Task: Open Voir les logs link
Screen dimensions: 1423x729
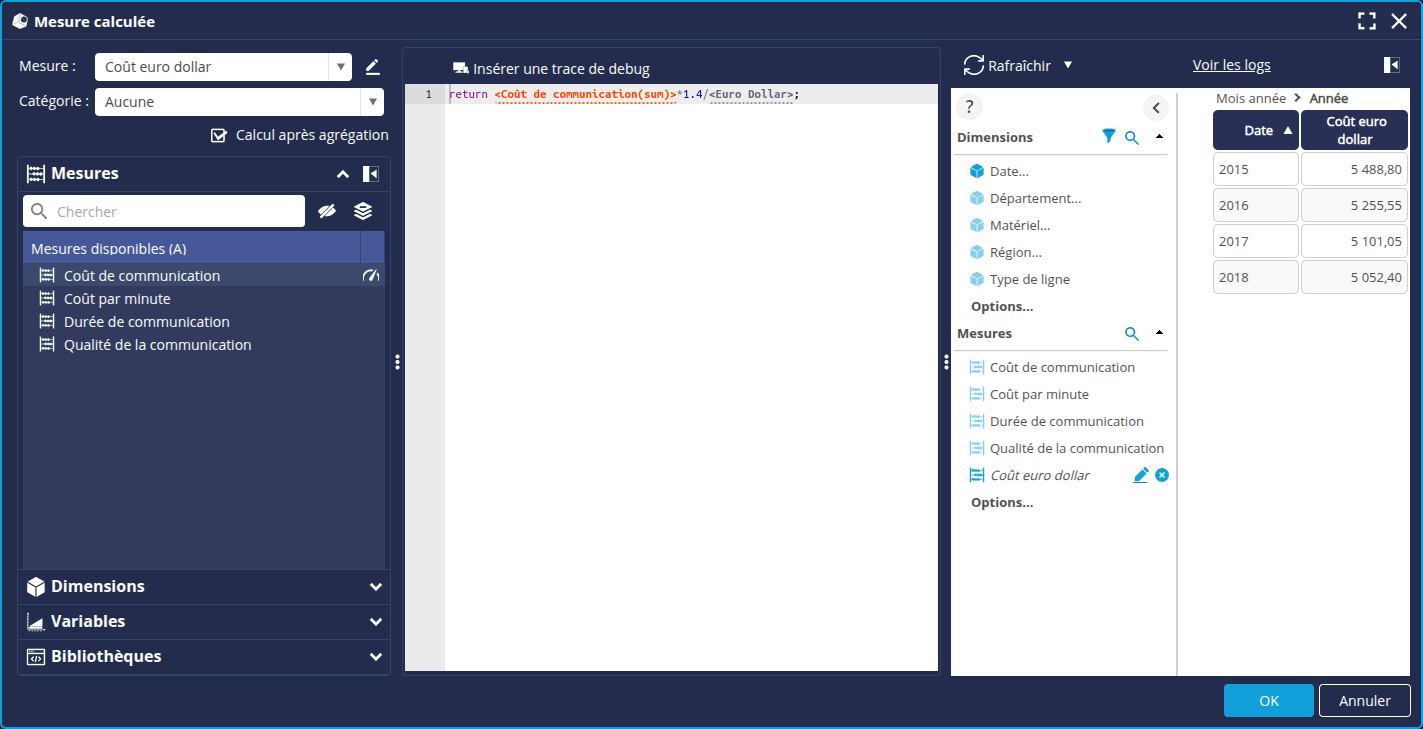Action: coord(1231,65)
